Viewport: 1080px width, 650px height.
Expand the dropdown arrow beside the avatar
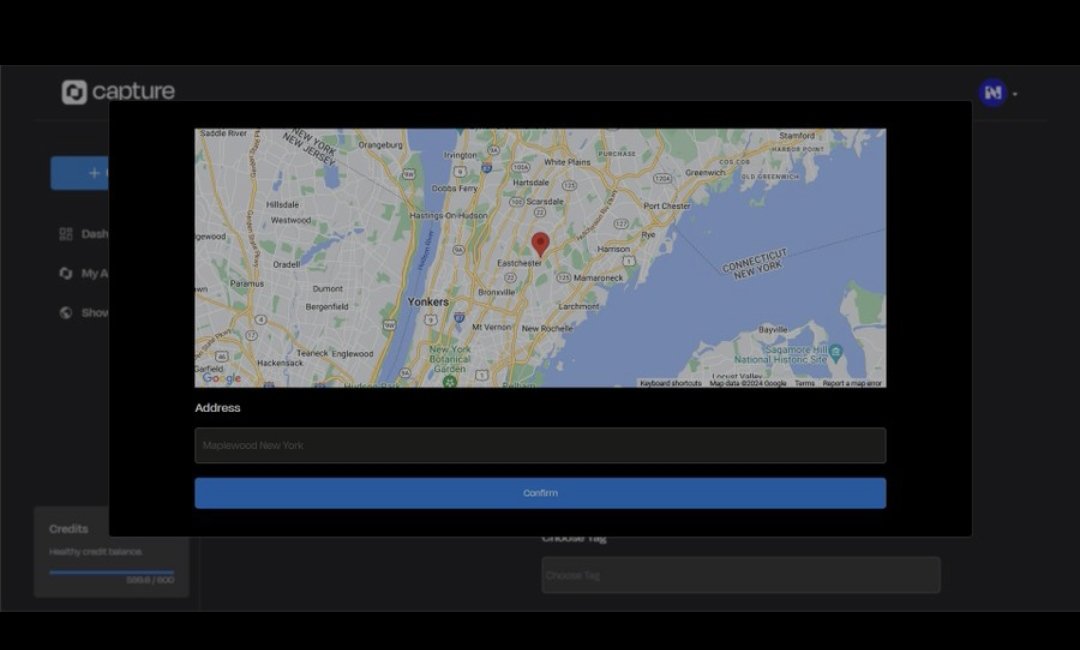pos(1015,94)
